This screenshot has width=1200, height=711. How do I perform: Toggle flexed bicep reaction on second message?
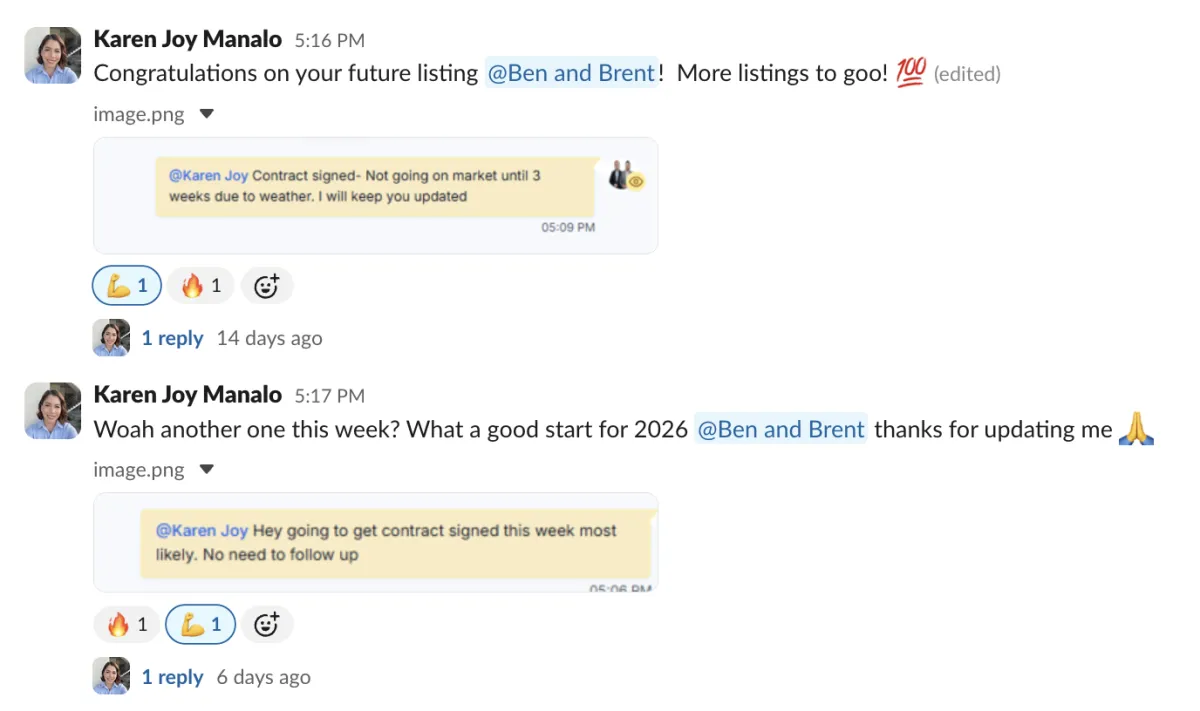[200, 625]
